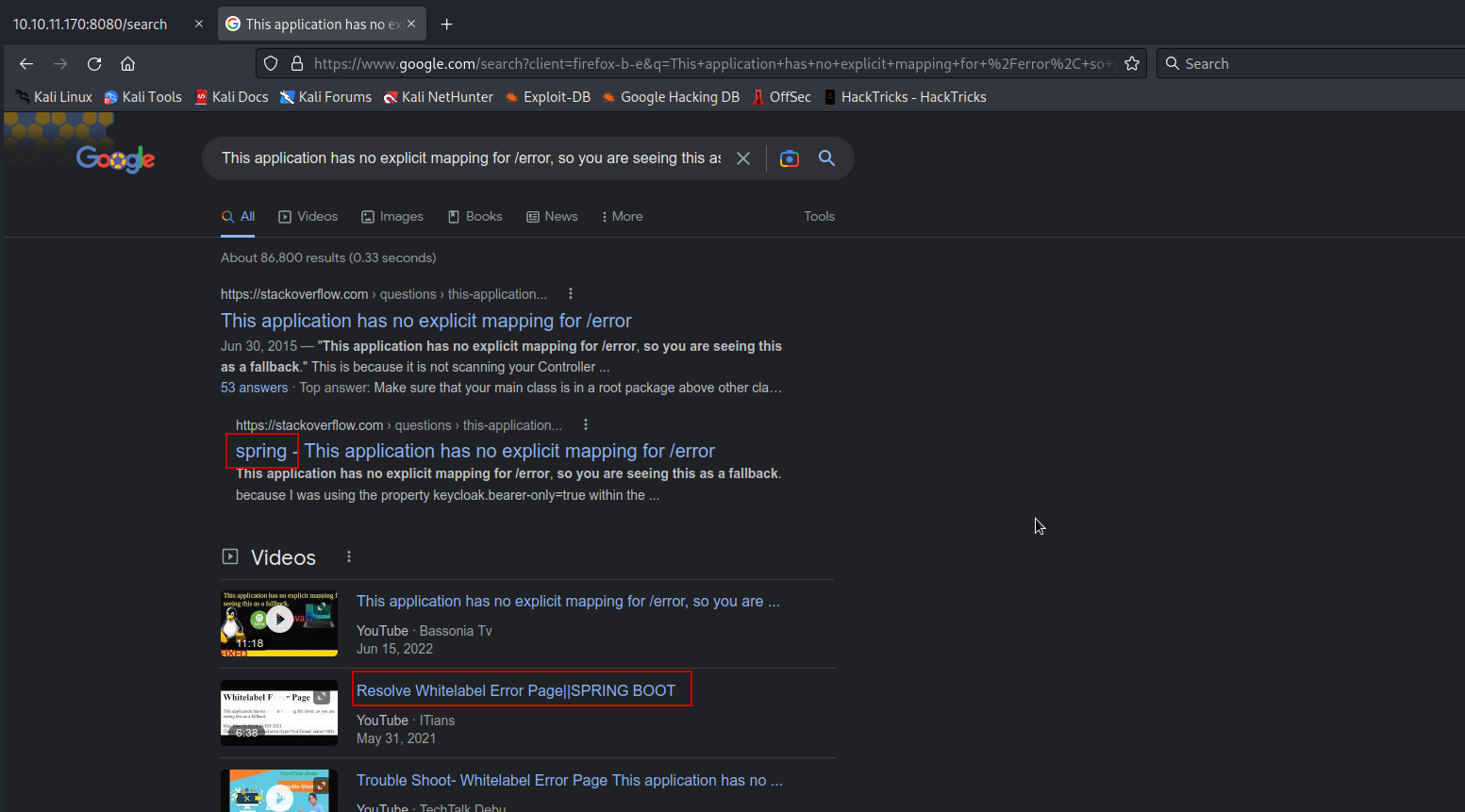Open 'spring - This application has no explicit mapping' result
The width and height of the screenshot is (1465, 812).
[475, 451]
